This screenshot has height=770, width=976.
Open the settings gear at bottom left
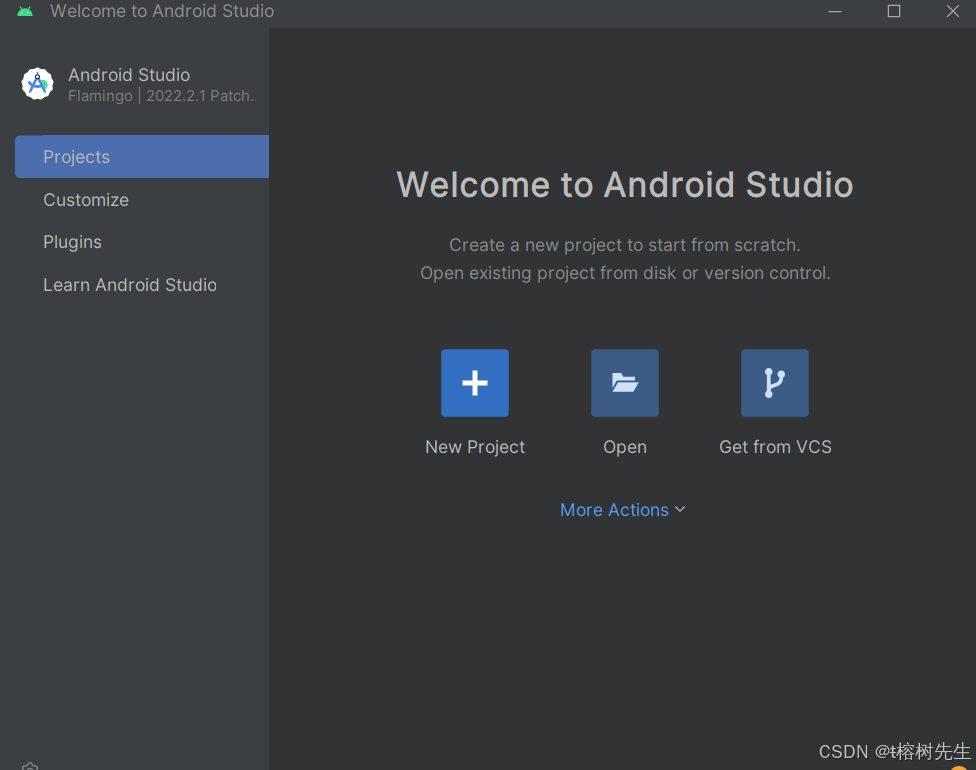point(30,766)
